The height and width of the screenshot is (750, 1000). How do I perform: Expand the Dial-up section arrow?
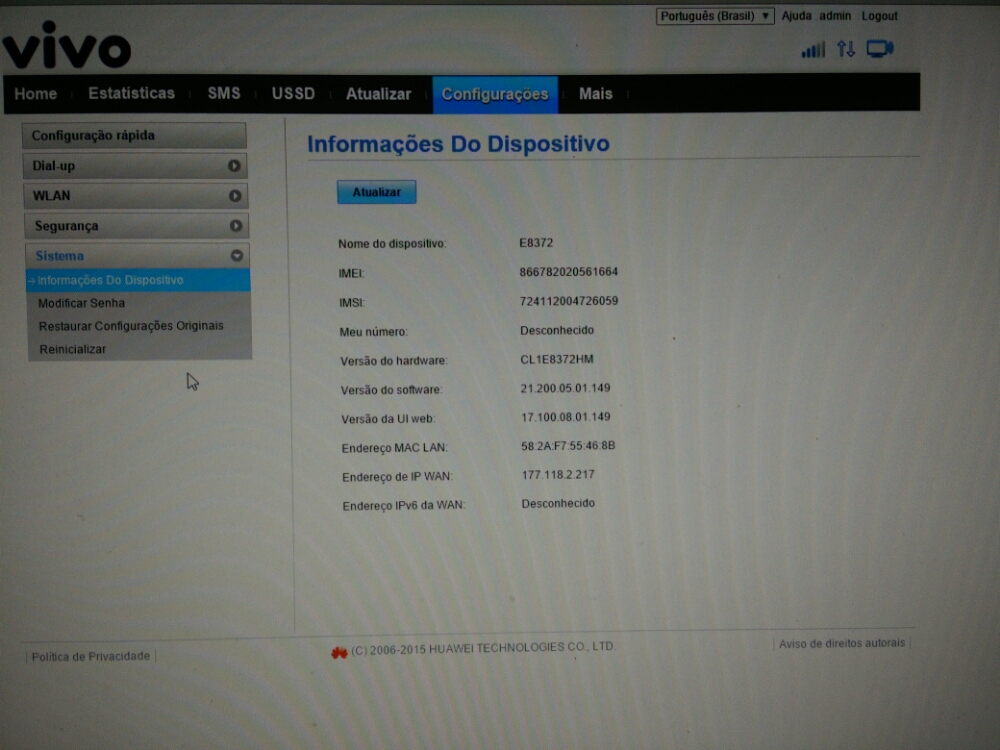pyautogui.click(x=234, y=166)
